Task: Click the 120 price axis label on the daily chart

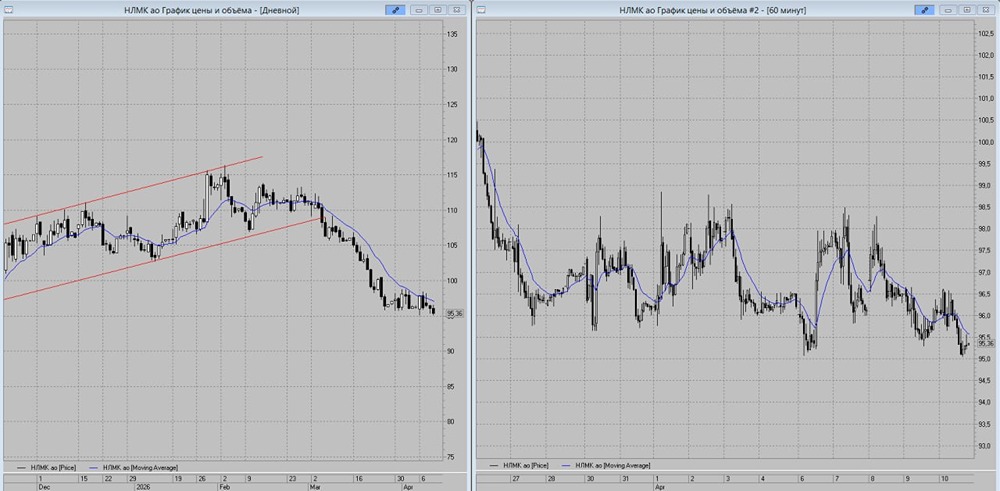Action: pyautogui.click(x=452, y=140)
